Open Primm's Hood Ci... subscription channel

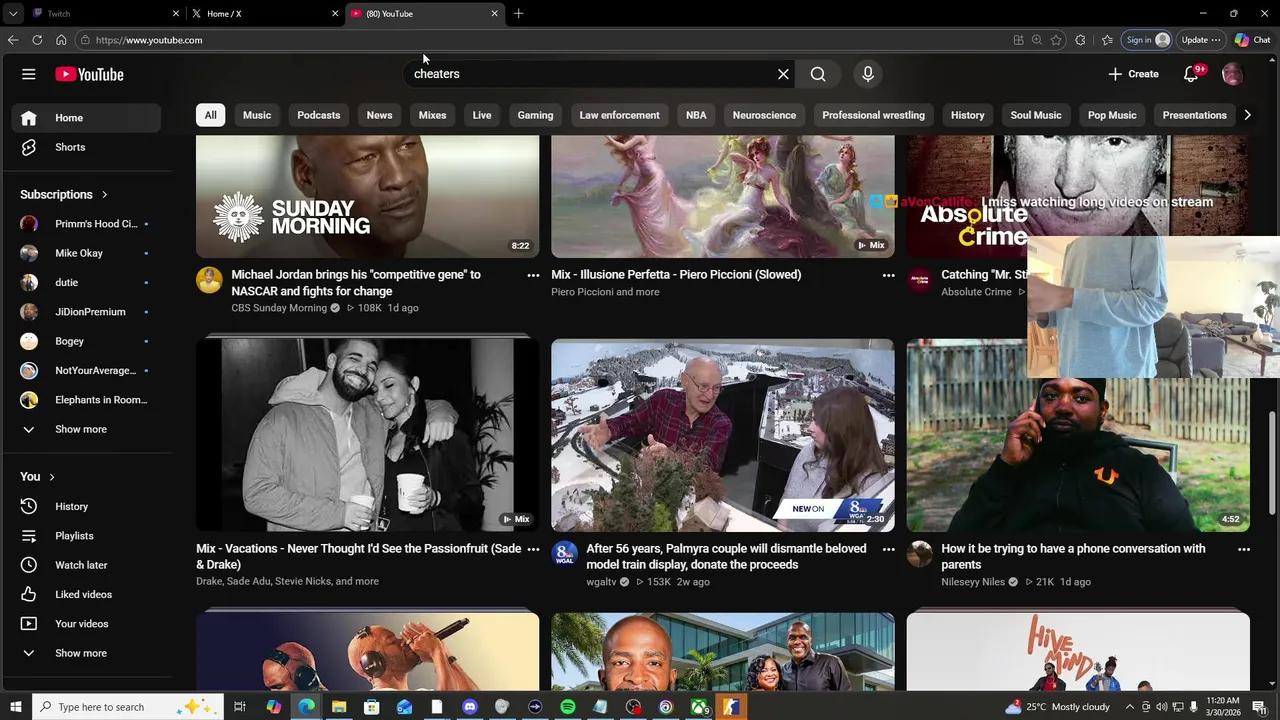pos(86,224)
